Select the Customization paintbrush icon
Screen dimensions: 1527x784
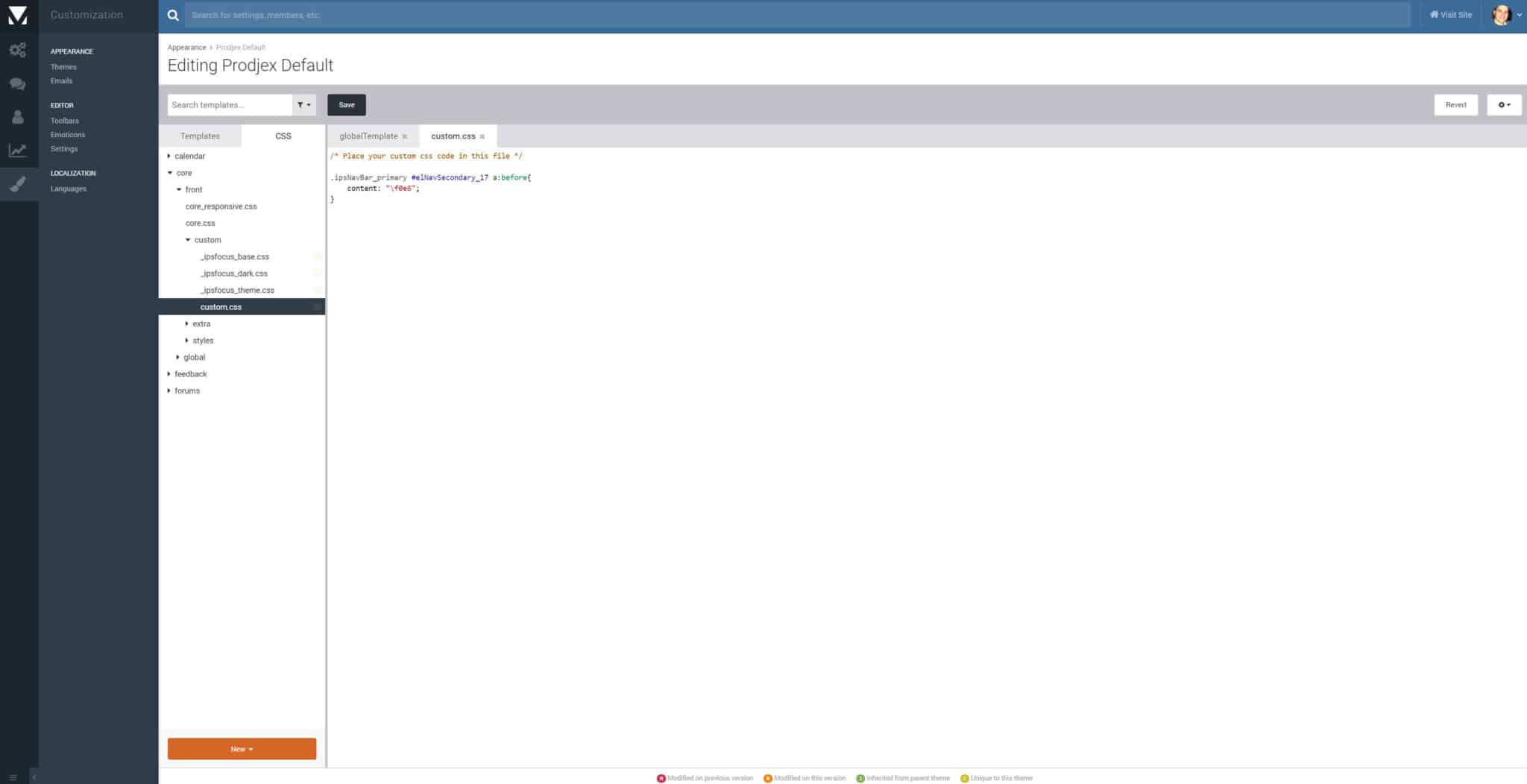[18, 183]
